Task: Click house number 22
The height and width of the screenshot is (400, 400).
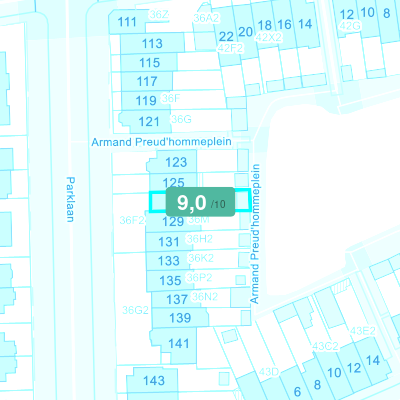Action: (x=226, y=36)
